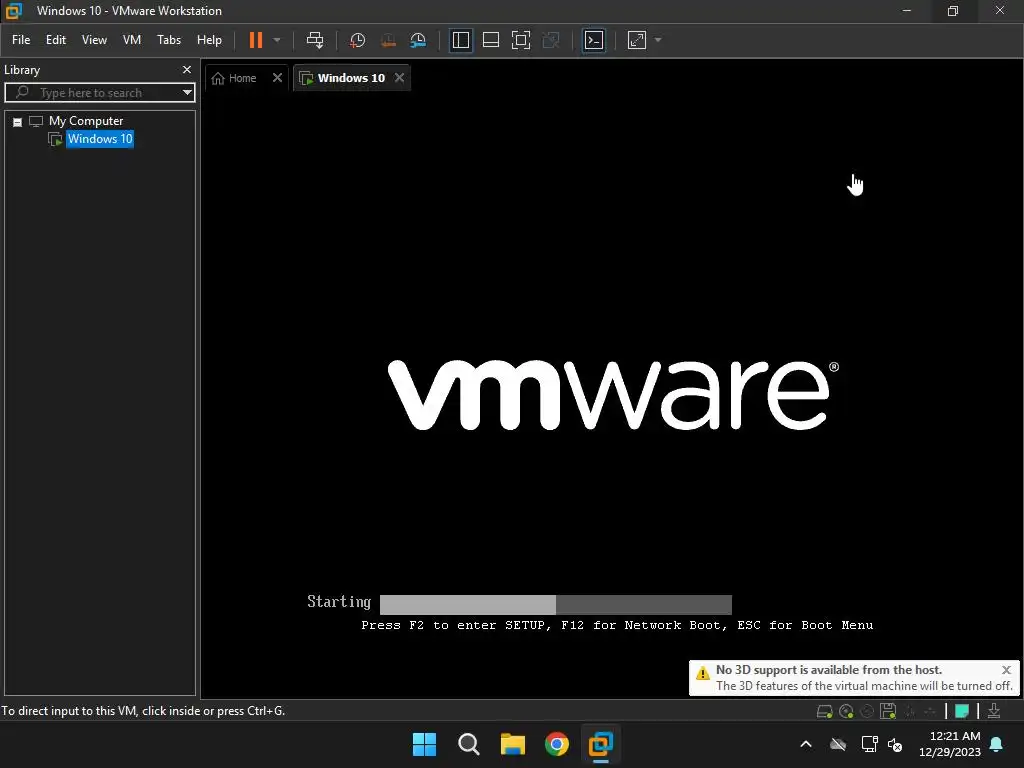
Task: Click the download arrow status icon
Action: [x=994, y=711]
